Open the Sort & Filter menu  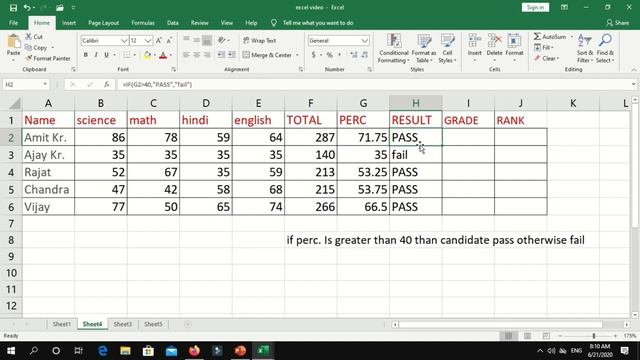click(x=585, y=49)
